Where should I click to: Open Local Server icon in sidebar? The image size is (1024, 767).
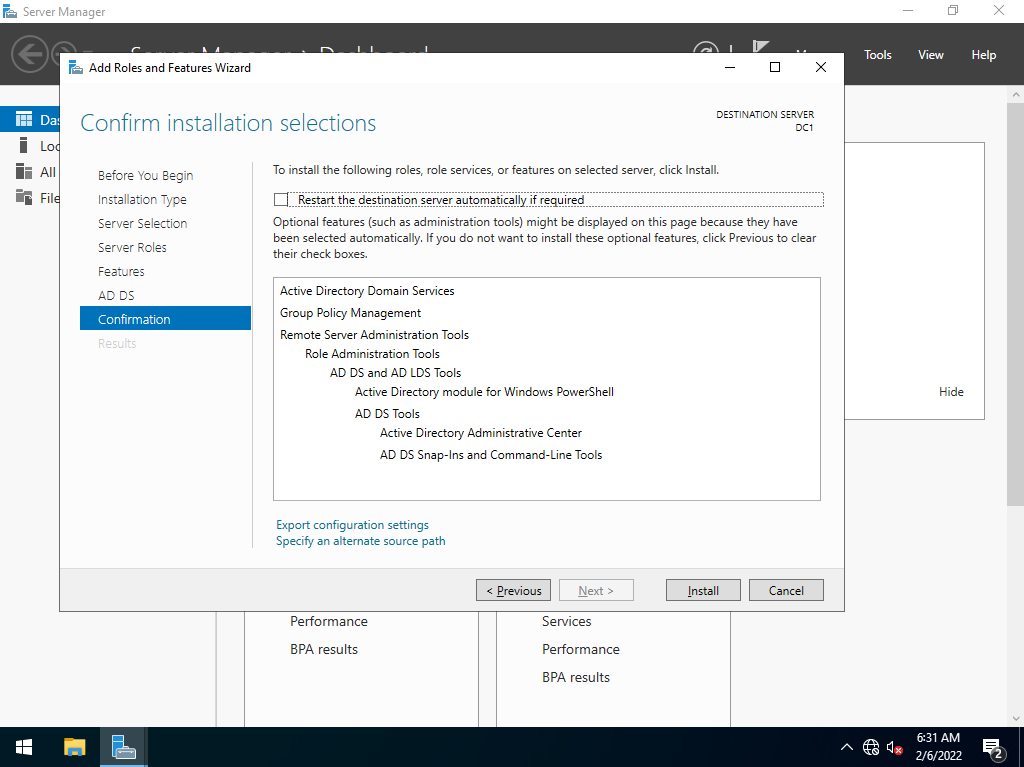24,145
